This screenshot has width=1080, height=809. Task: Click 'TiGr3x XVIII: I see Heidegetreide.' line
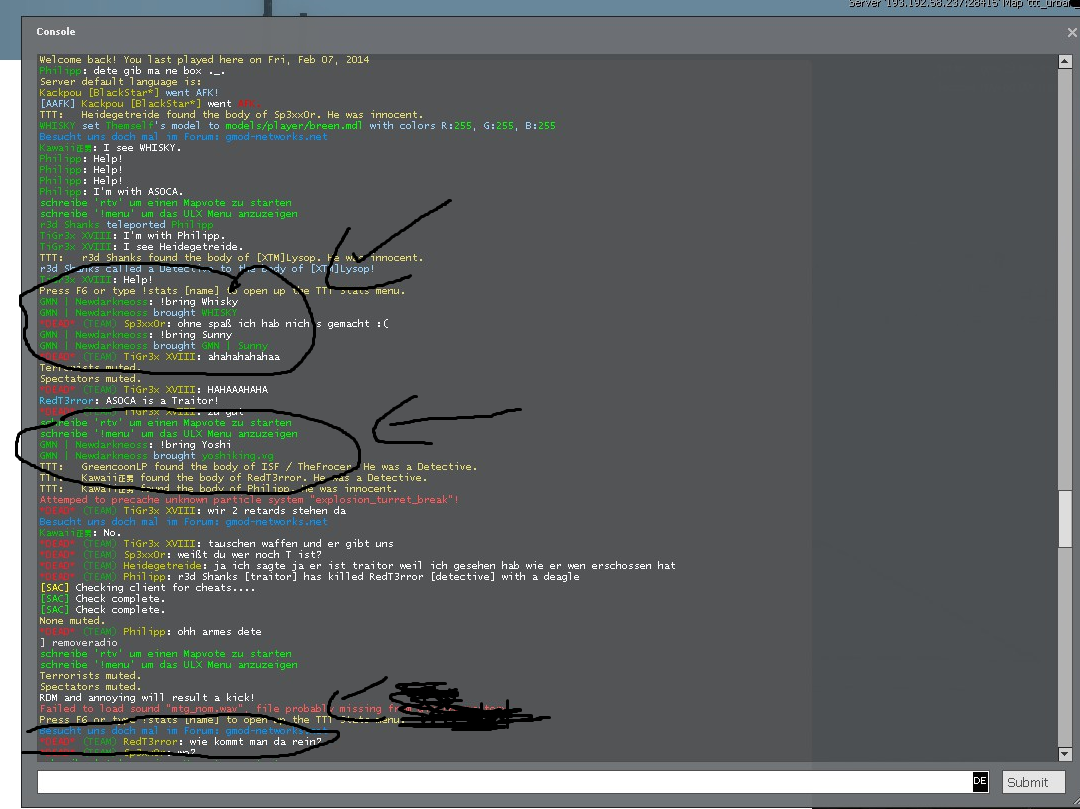coord(141,247)
